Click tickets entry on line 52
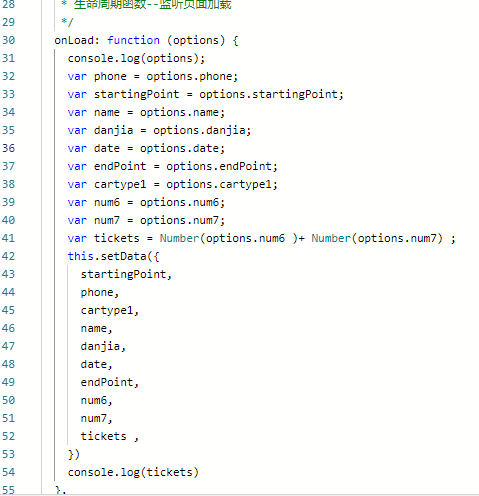The image size is (479, 496). tap(103, 436)
